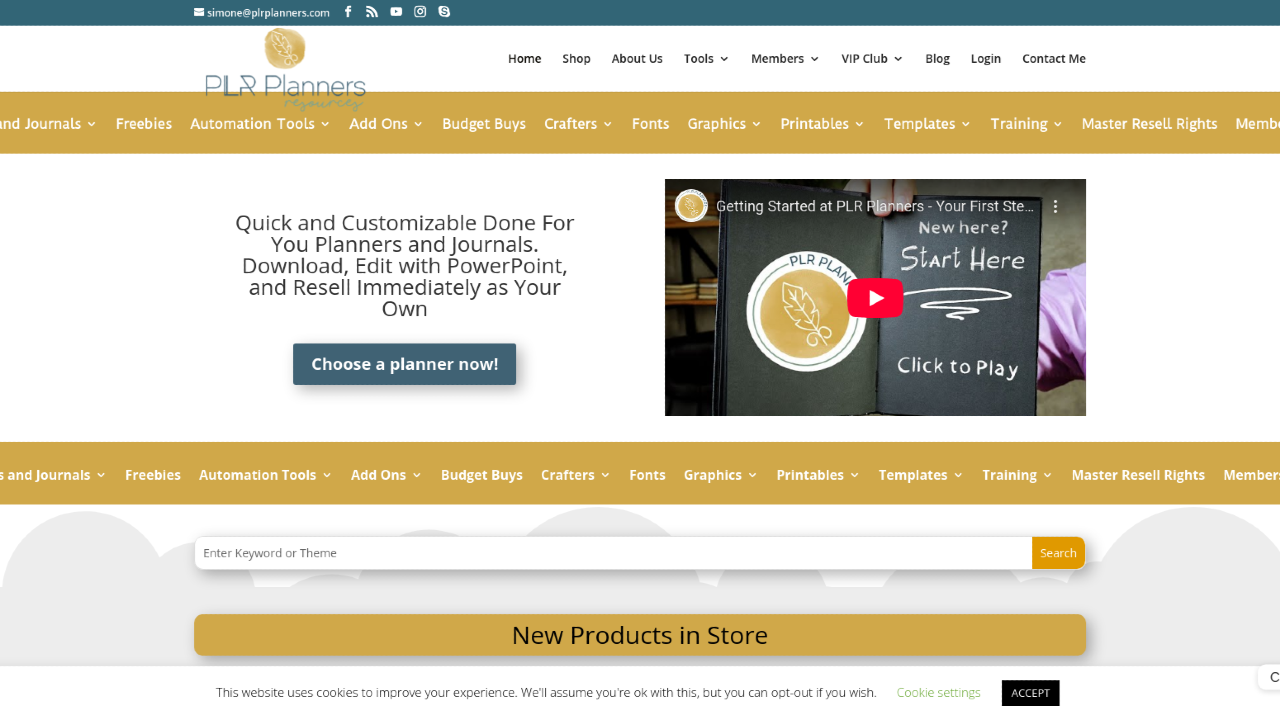Viewport: 1280px width, 720px height.
Task: Click the video channel avatar icon
Action: pos(691,207)
